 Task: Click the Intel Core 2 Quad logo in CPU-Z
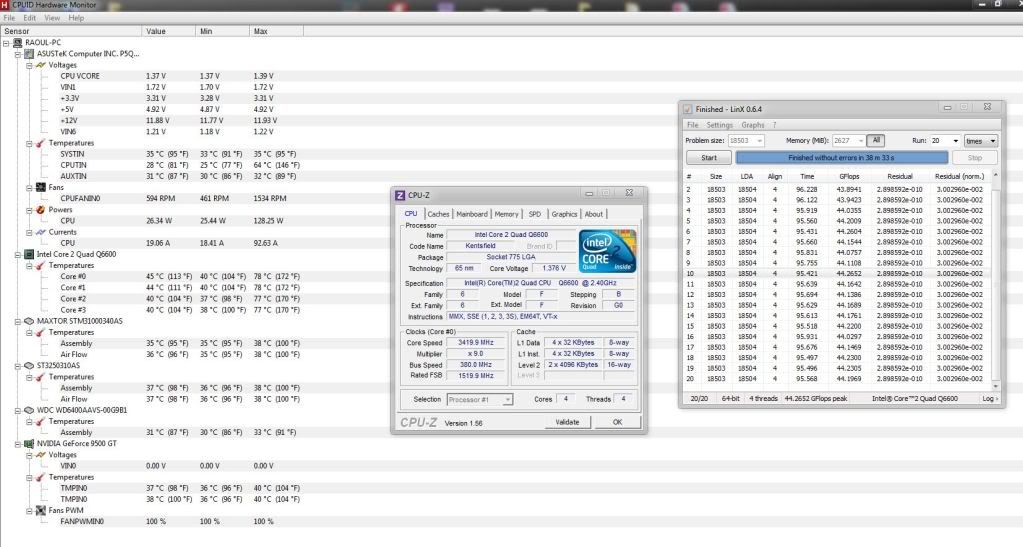coord(607,251)
